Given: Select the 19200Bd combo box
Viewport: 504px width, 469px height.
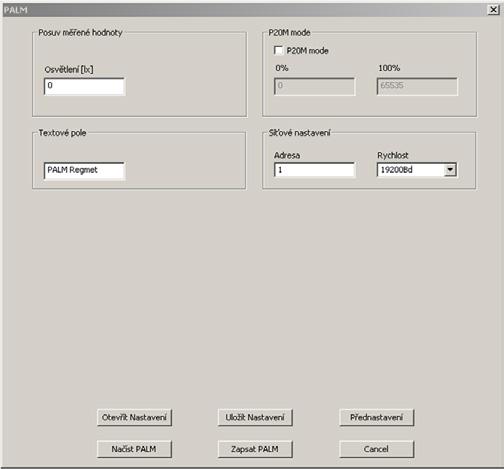Looking at the screenshot, I should pyautogui.click(x=416, y=170).
